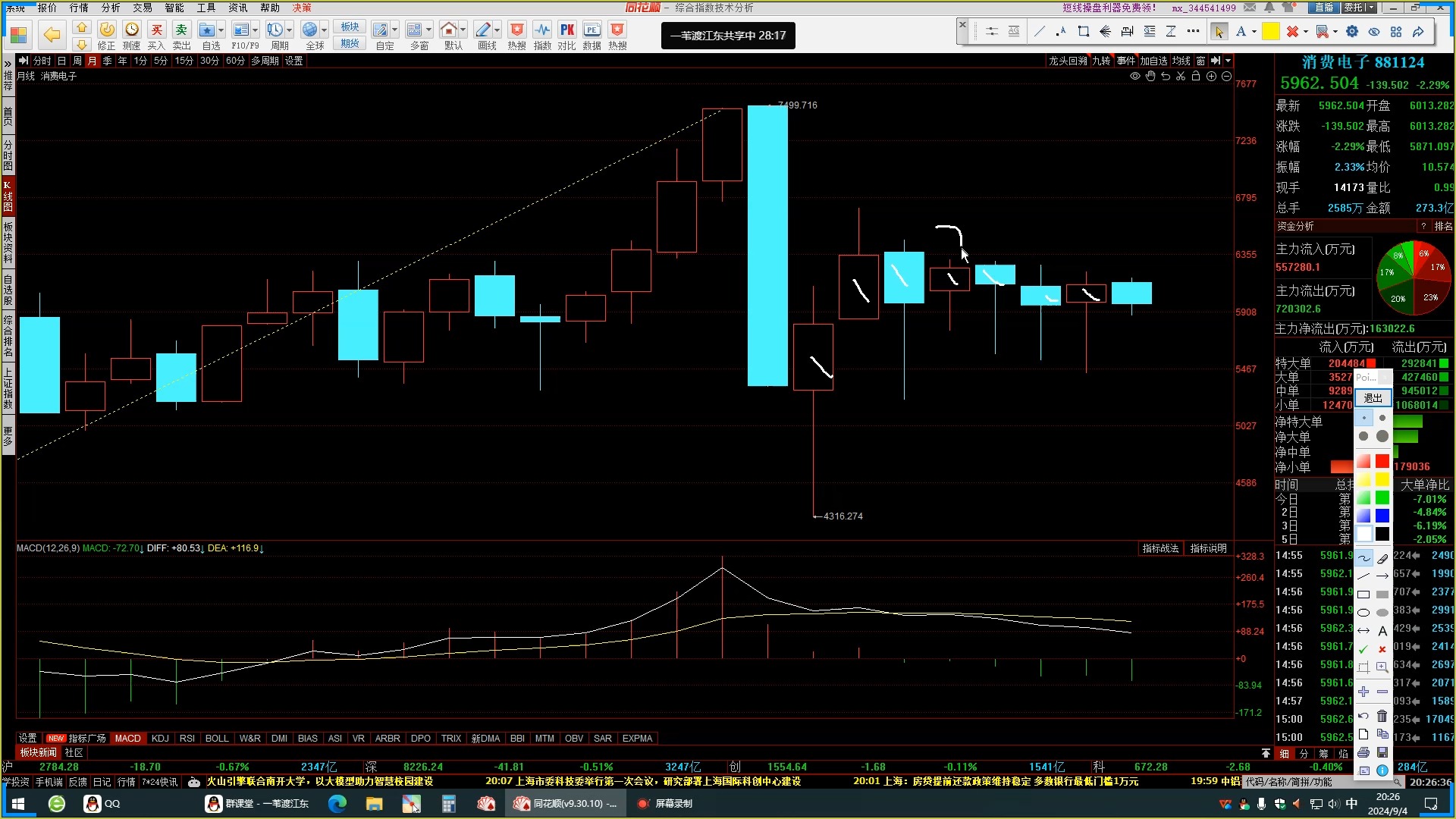
Task: Toggle 均线 moving averages display
Action: (1181, 61)
